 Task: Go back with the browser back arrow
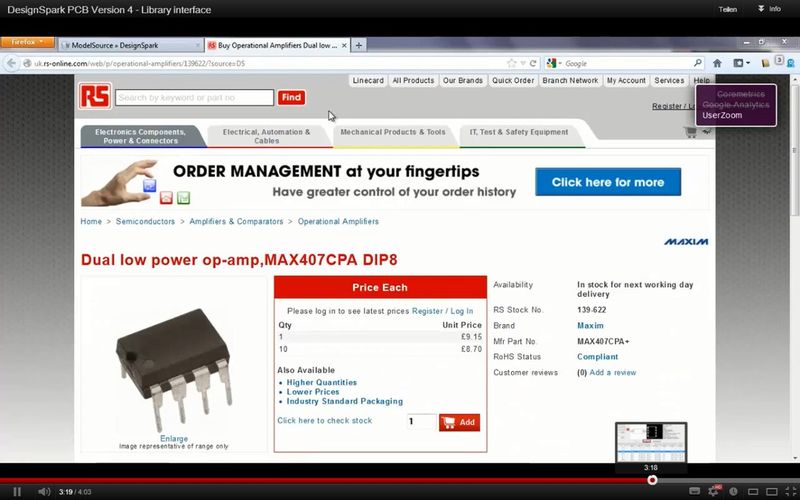point(12,63)
